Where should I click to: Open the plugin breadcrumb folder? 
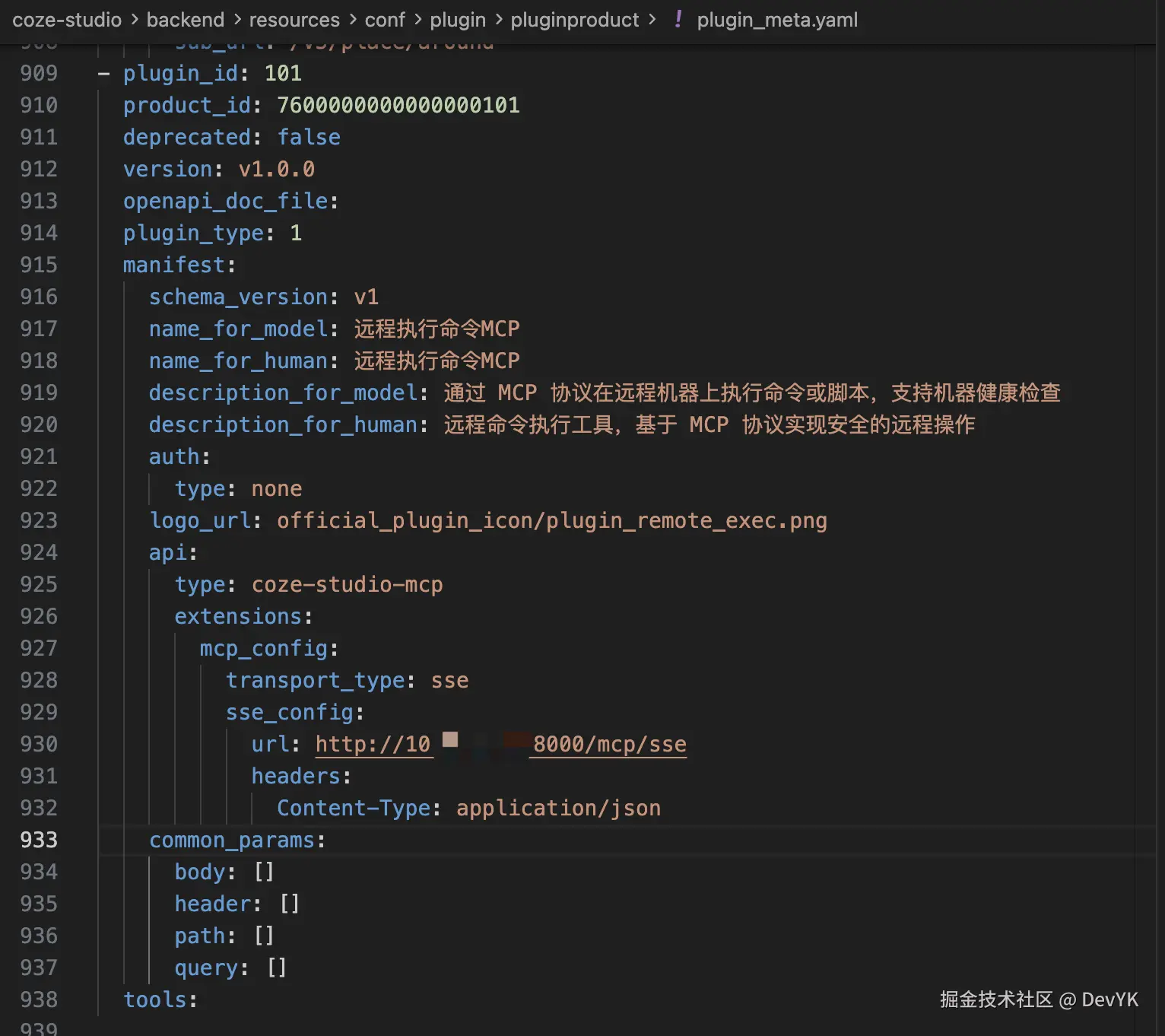coord(458,20)
